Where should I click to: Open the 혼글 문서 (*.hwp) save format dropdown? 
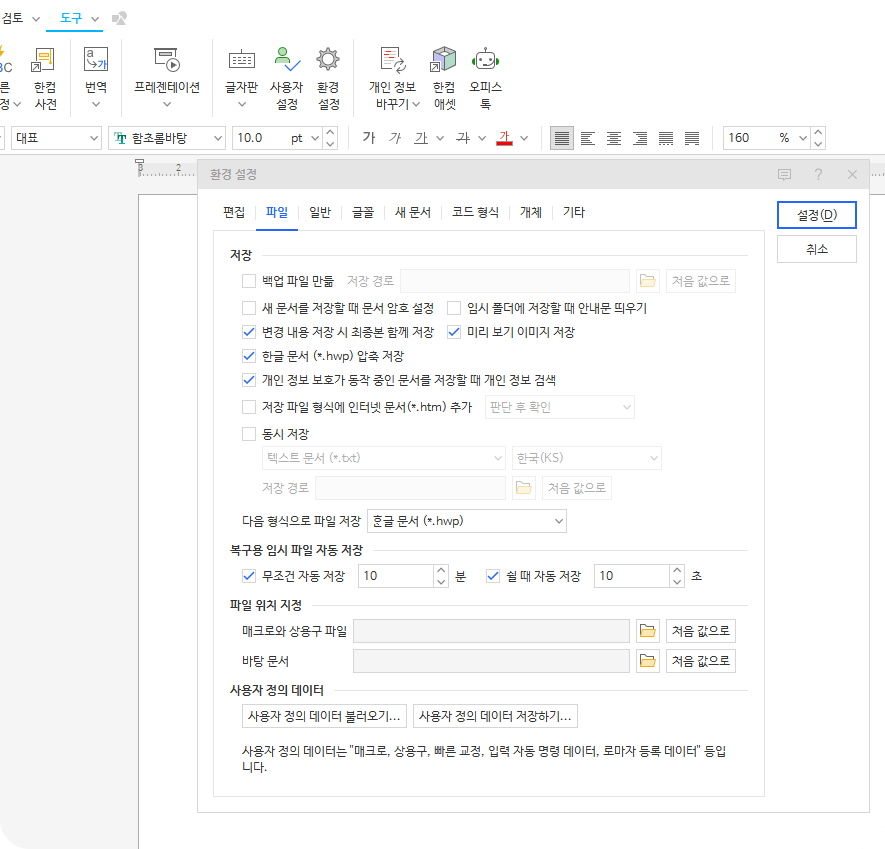pos(467,521)
